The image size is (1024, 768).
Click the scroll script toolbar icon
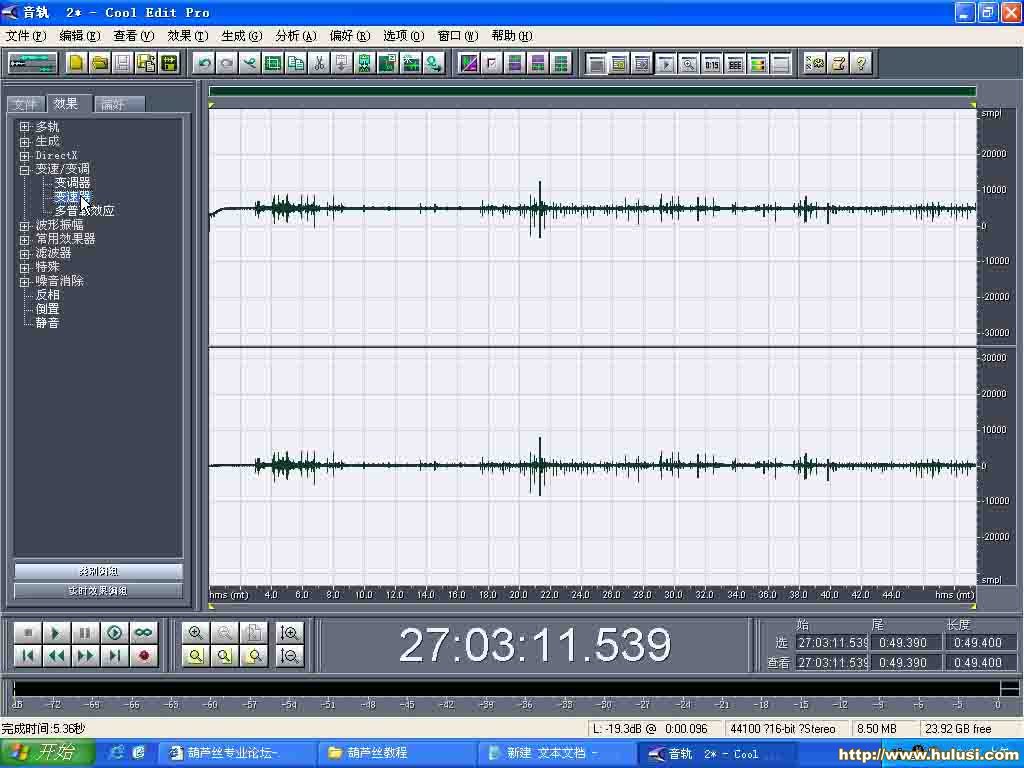tap(839, 63)
